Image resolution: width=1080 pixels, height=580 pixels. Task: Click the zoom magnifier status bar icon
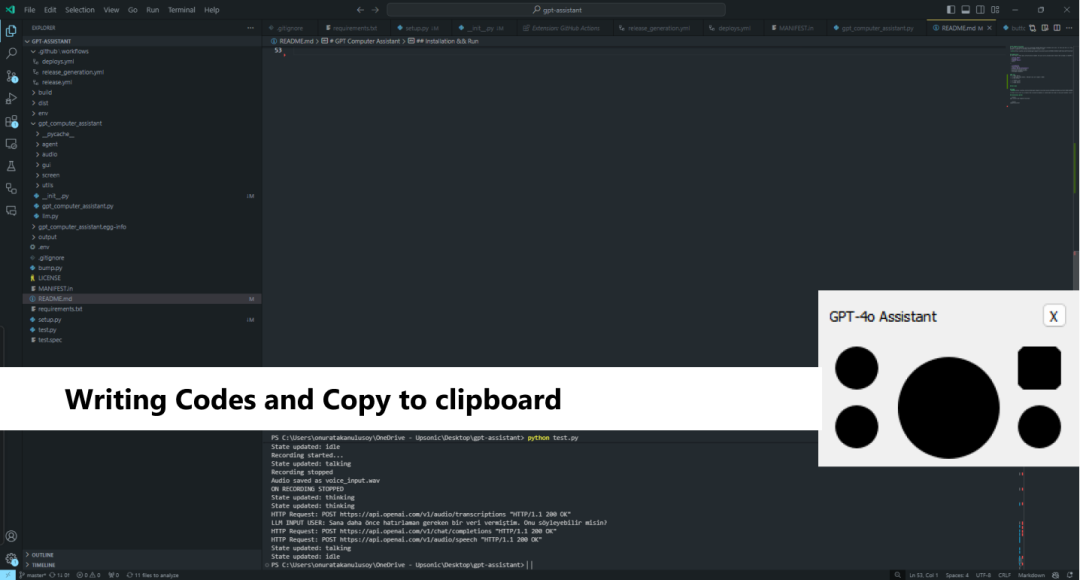point(897,575)
